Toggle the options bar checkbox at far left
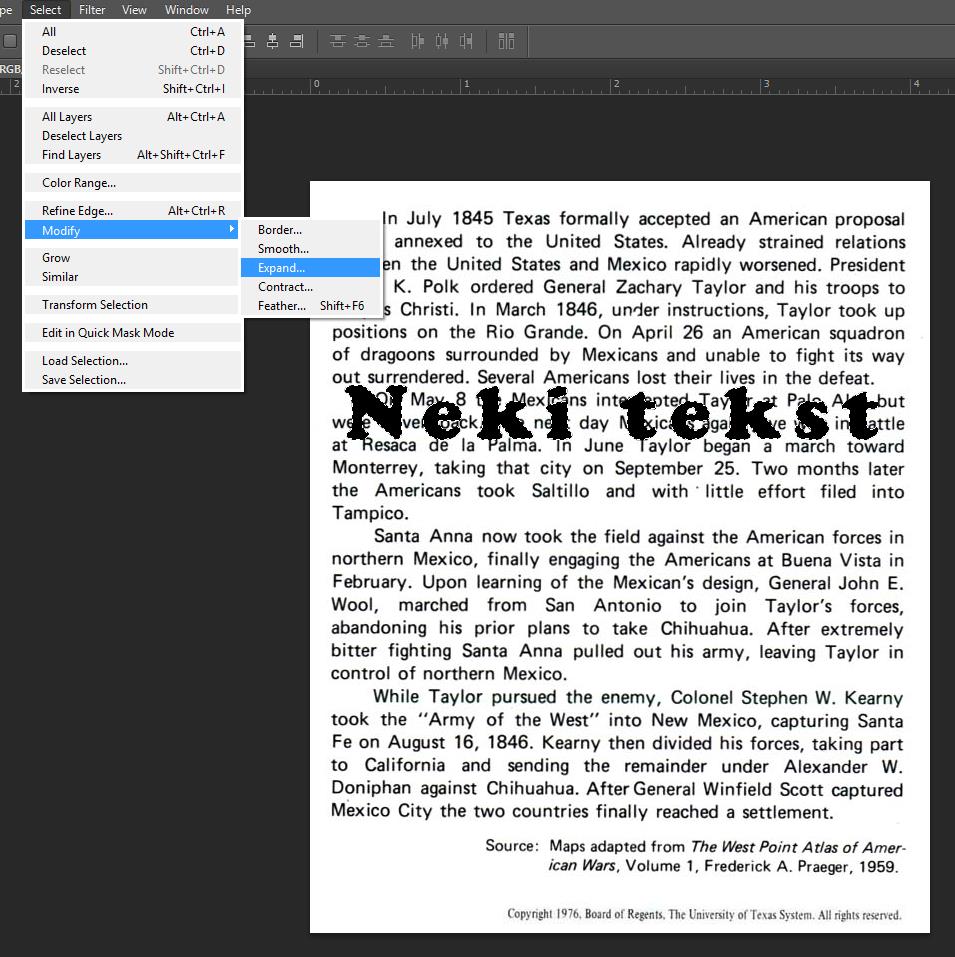The image size is (955, 957). (x=10, y=41)
